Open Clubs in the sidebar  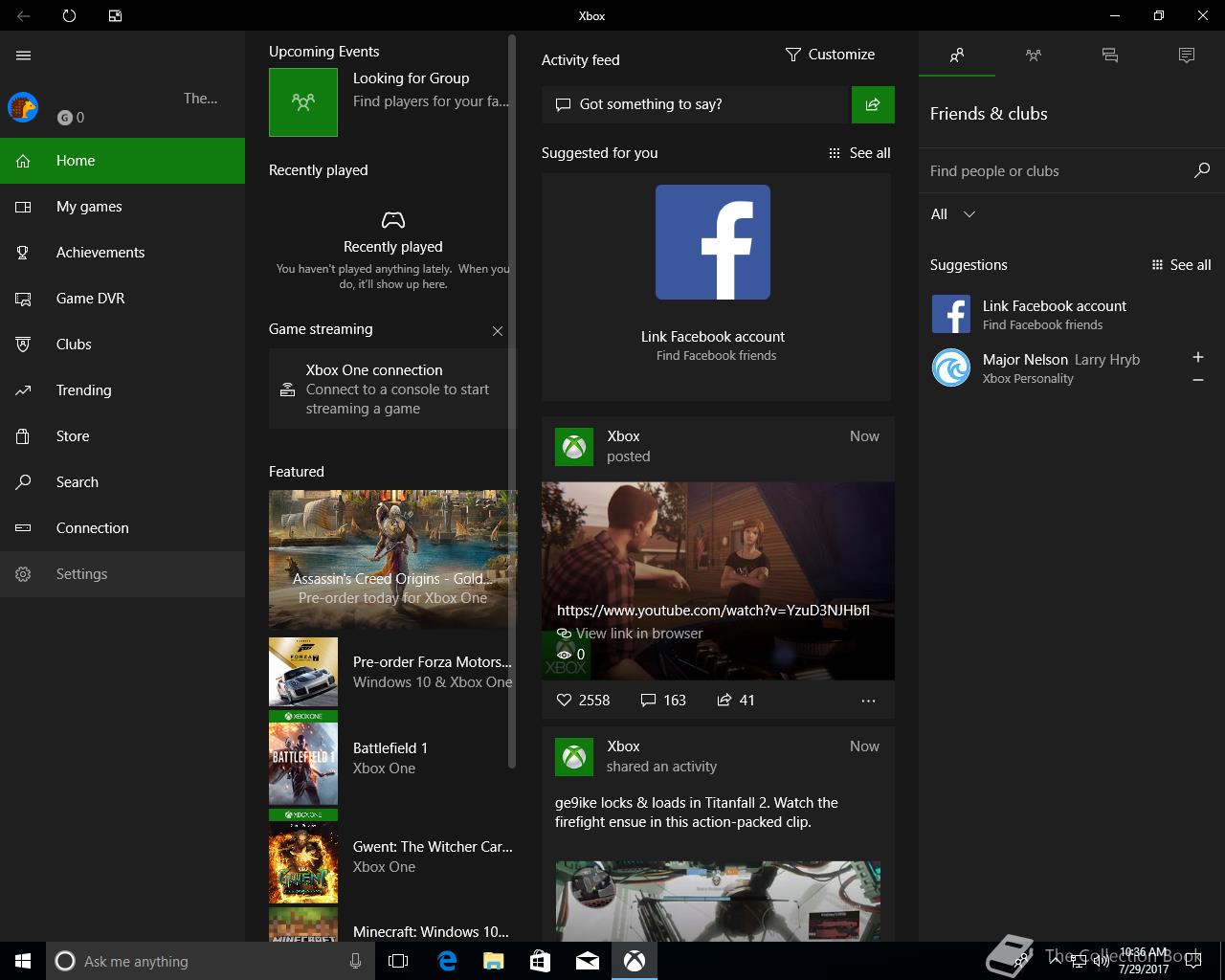[122, 345]
